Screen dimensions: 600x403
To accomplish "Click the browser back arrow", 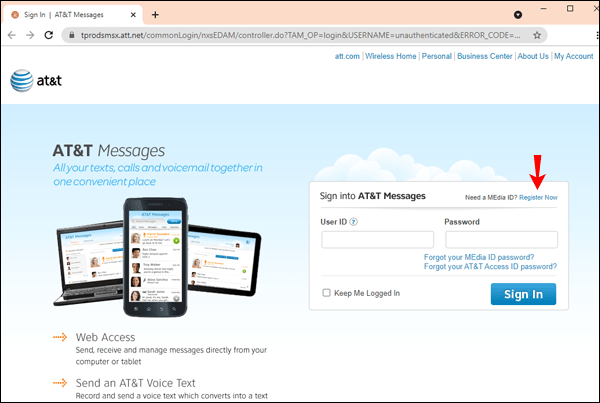I will point(11,35).
